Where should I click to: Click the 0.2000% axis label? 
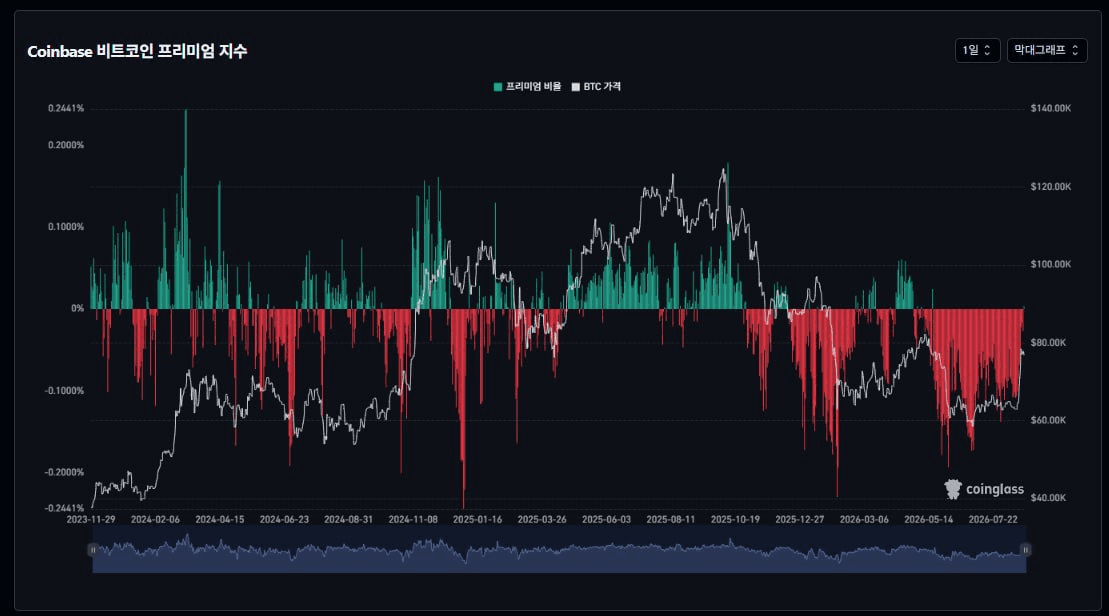coord(66,145)
